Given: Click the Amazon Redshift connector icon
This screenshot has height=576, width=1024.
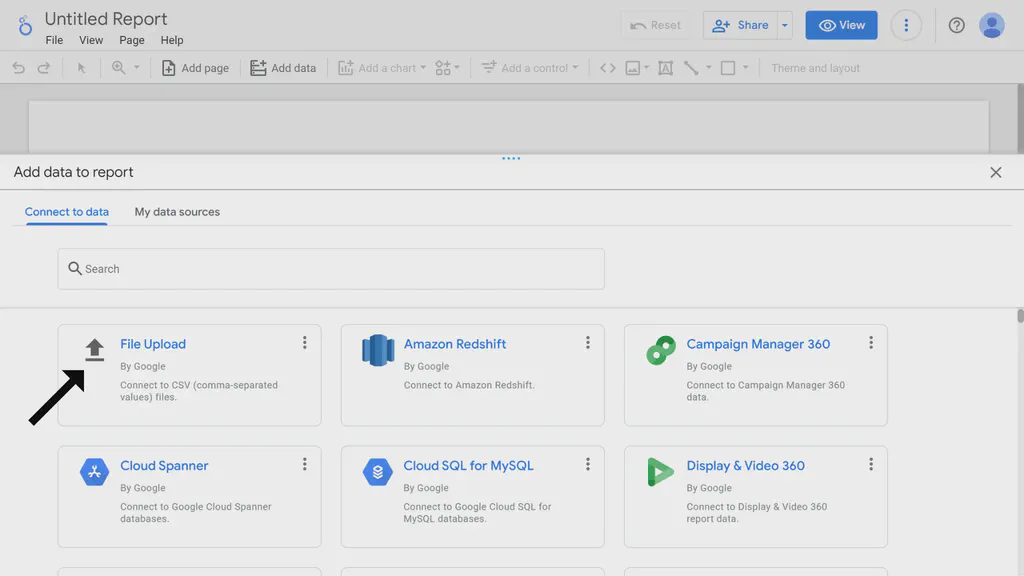Looking at the screenshot, I should point(377,349).
